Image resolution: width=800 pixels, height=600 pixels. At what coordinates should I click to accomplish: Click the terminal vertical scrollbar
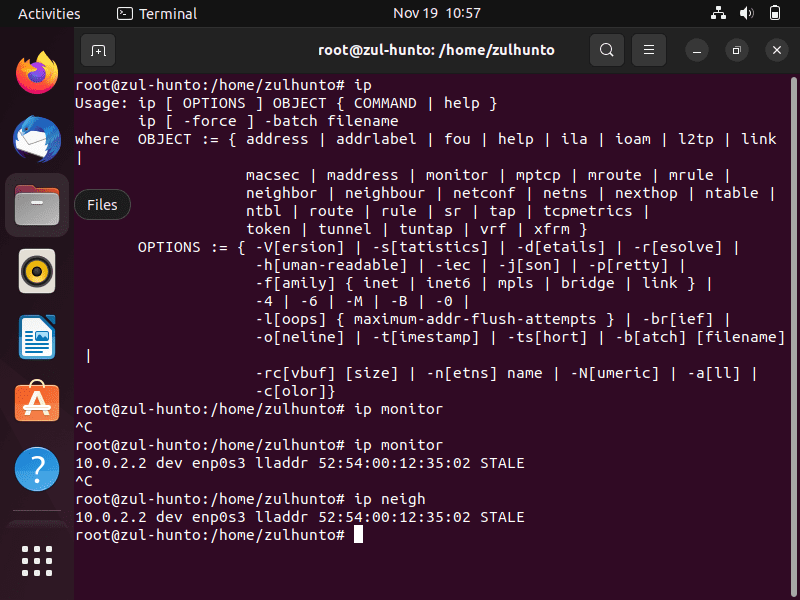[x=793, y=337]
